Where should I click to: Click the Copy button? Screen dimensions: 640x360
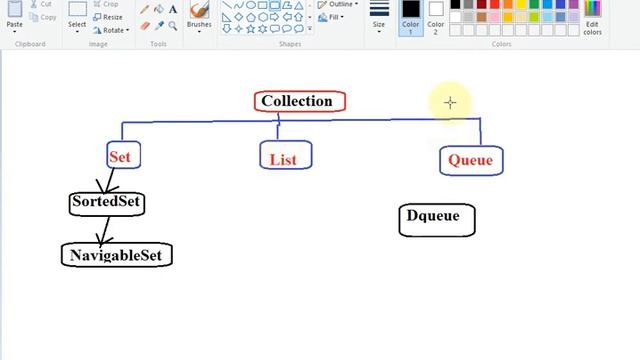pyautogui.click(x=43, y=17)
